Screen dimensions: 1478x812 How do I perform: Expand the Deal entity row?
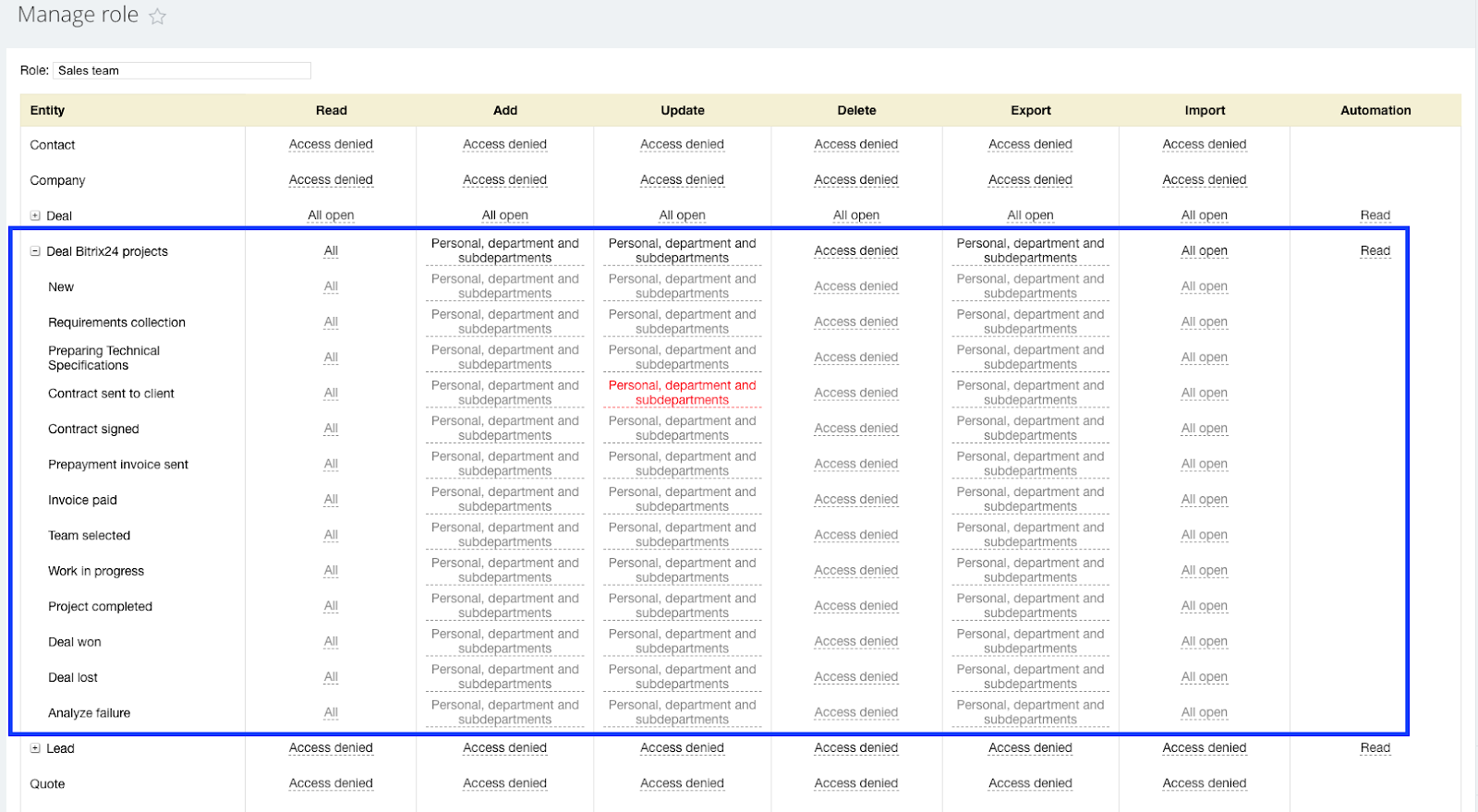click(35, 216)
